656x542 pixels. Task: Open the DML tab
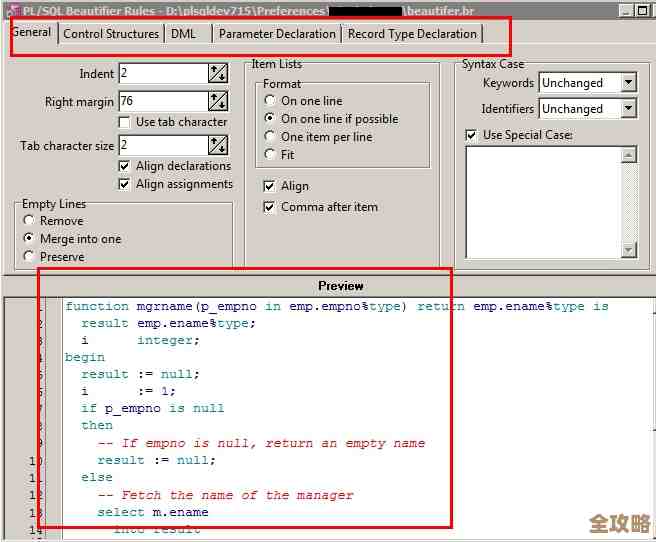(184, 34)
